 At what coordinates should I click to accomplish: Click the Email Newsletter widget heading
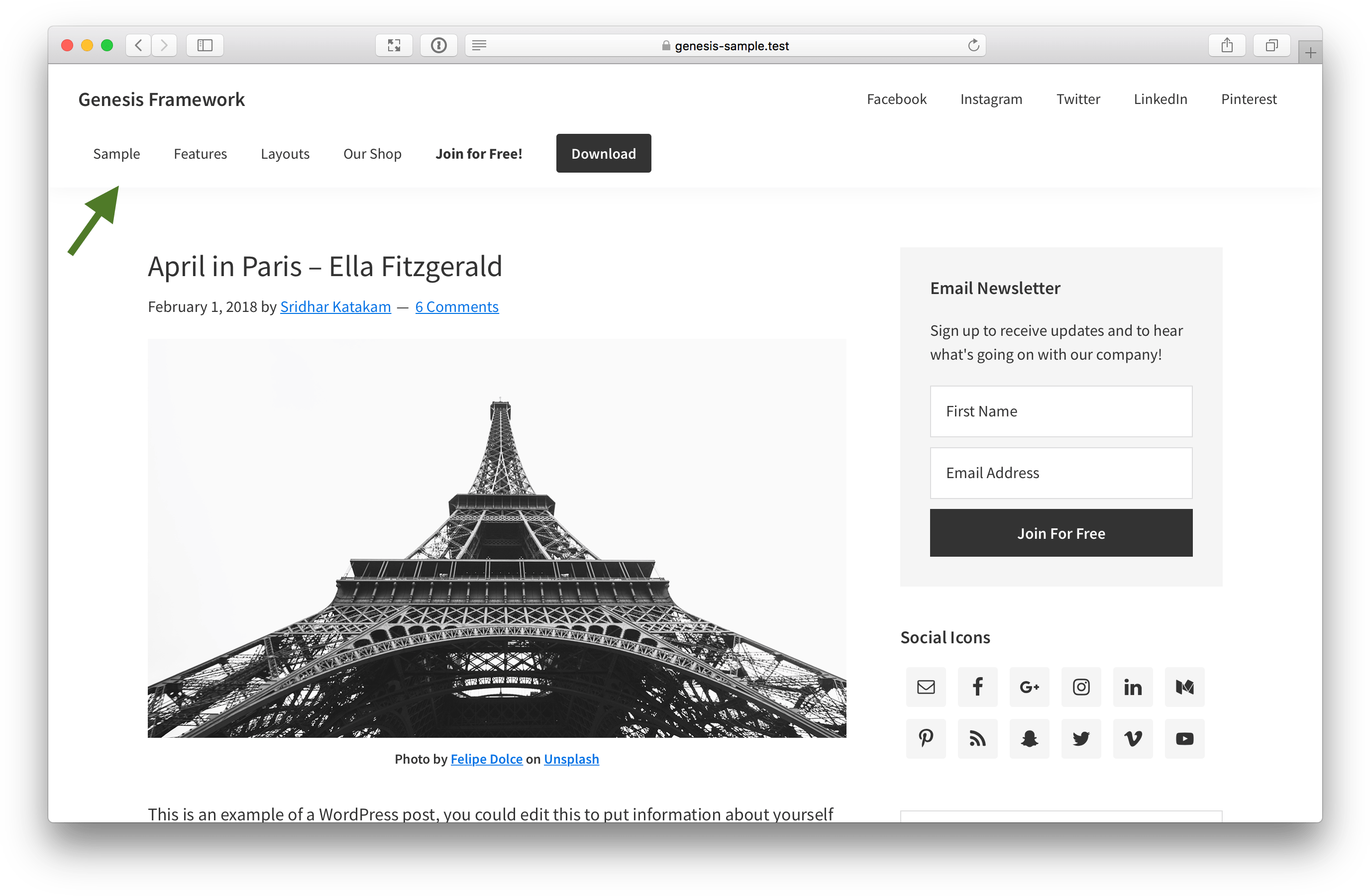pyautogui.click(x=995, y=288)
